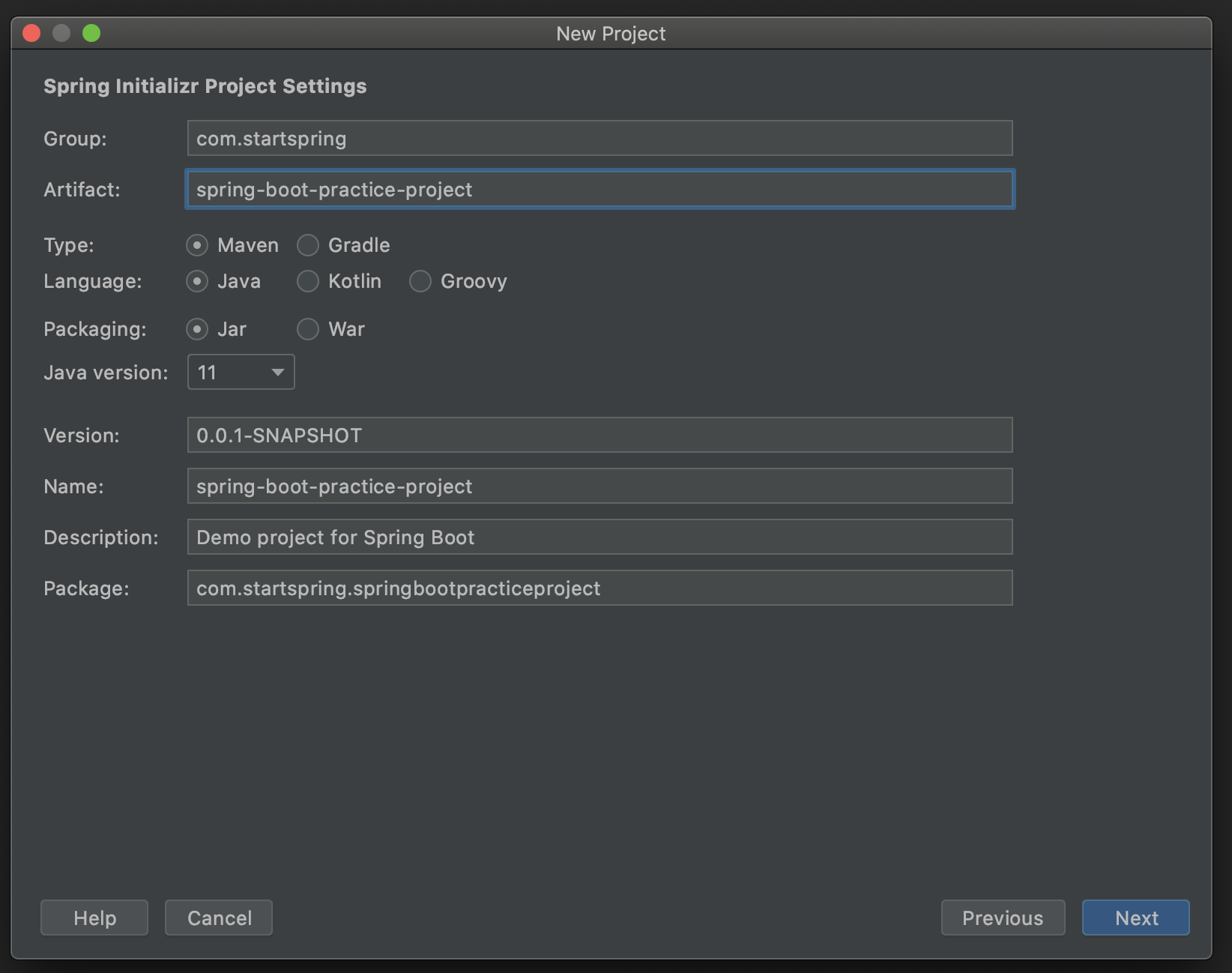Click the 'Package:' label

[x=86, y=588]
